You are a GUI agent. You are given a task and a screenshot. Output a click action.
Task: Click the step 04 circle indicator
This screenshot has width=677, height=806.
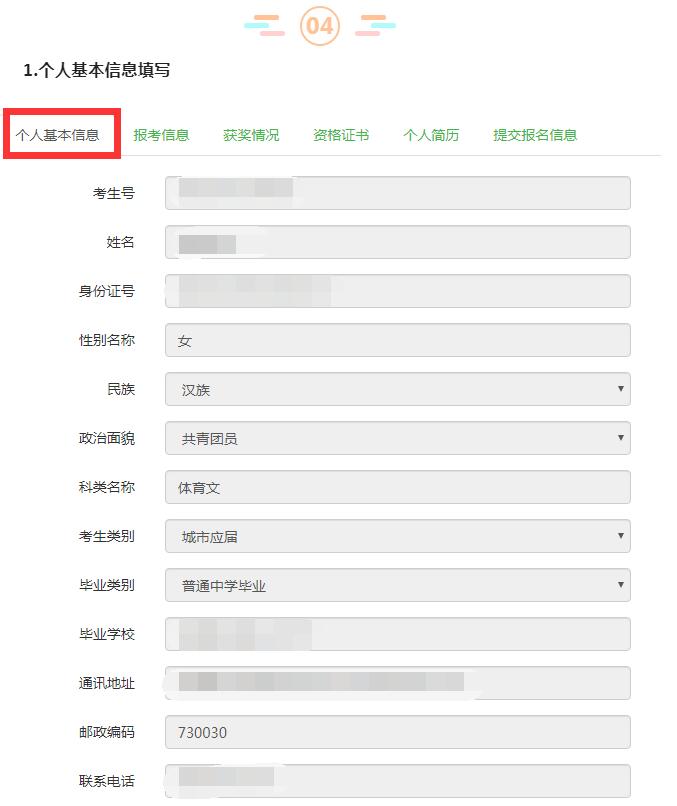coord(319,25)
